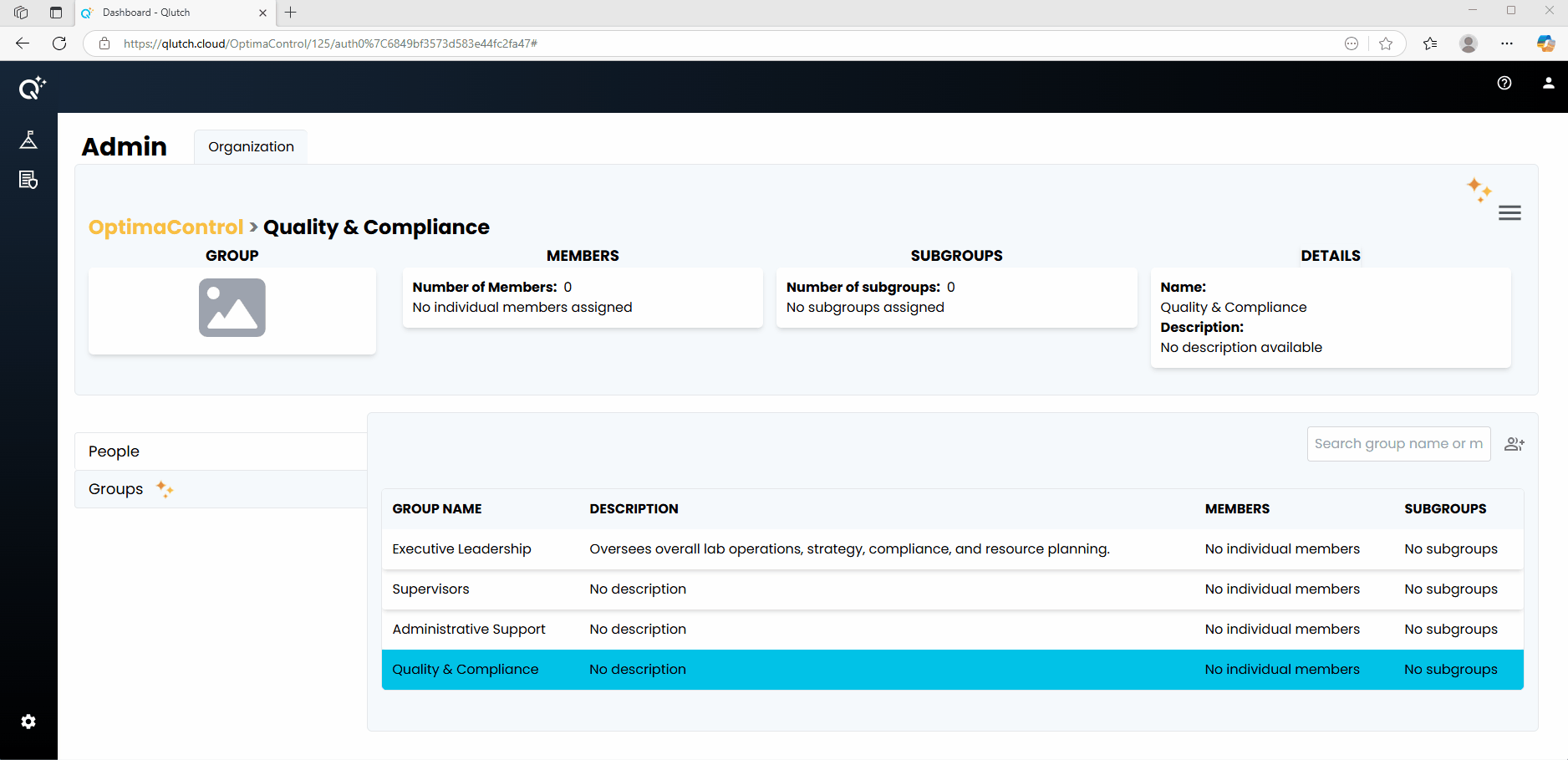
Task: Open settings gear in the sidebar
Action: [28, 722]
